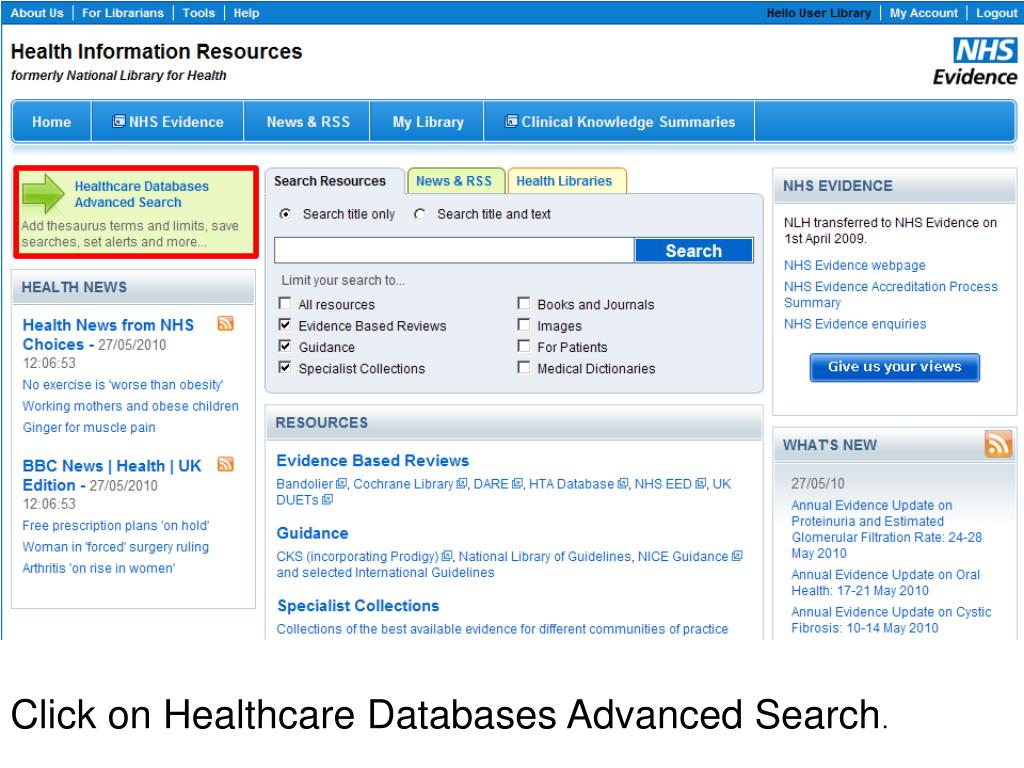
Task: Click the Give us your views button
Action: (x=895, y=367)
